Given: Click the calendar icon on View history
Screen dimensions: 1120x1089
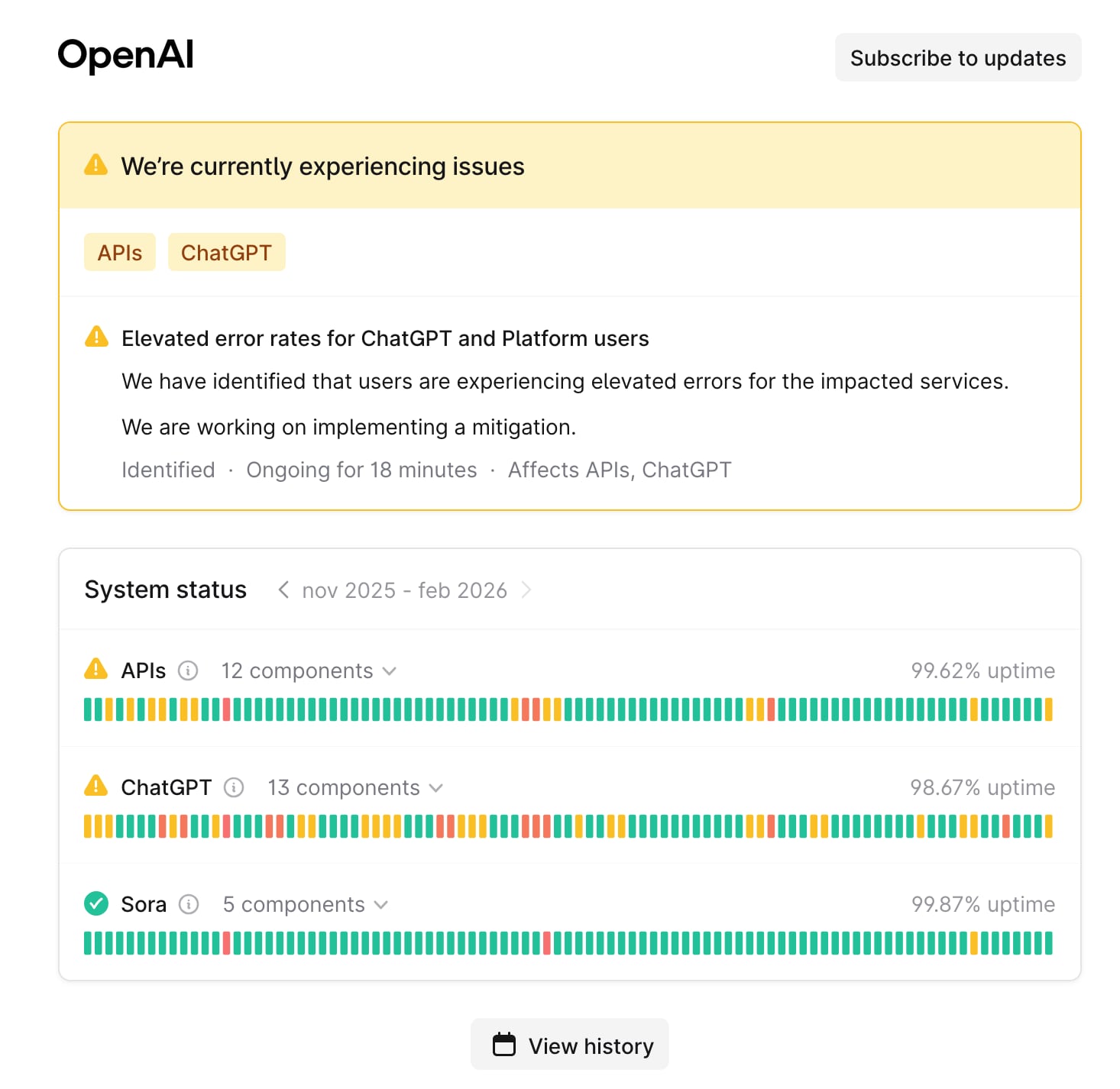Looking at the screenshot, I should tap(503, 1044).
